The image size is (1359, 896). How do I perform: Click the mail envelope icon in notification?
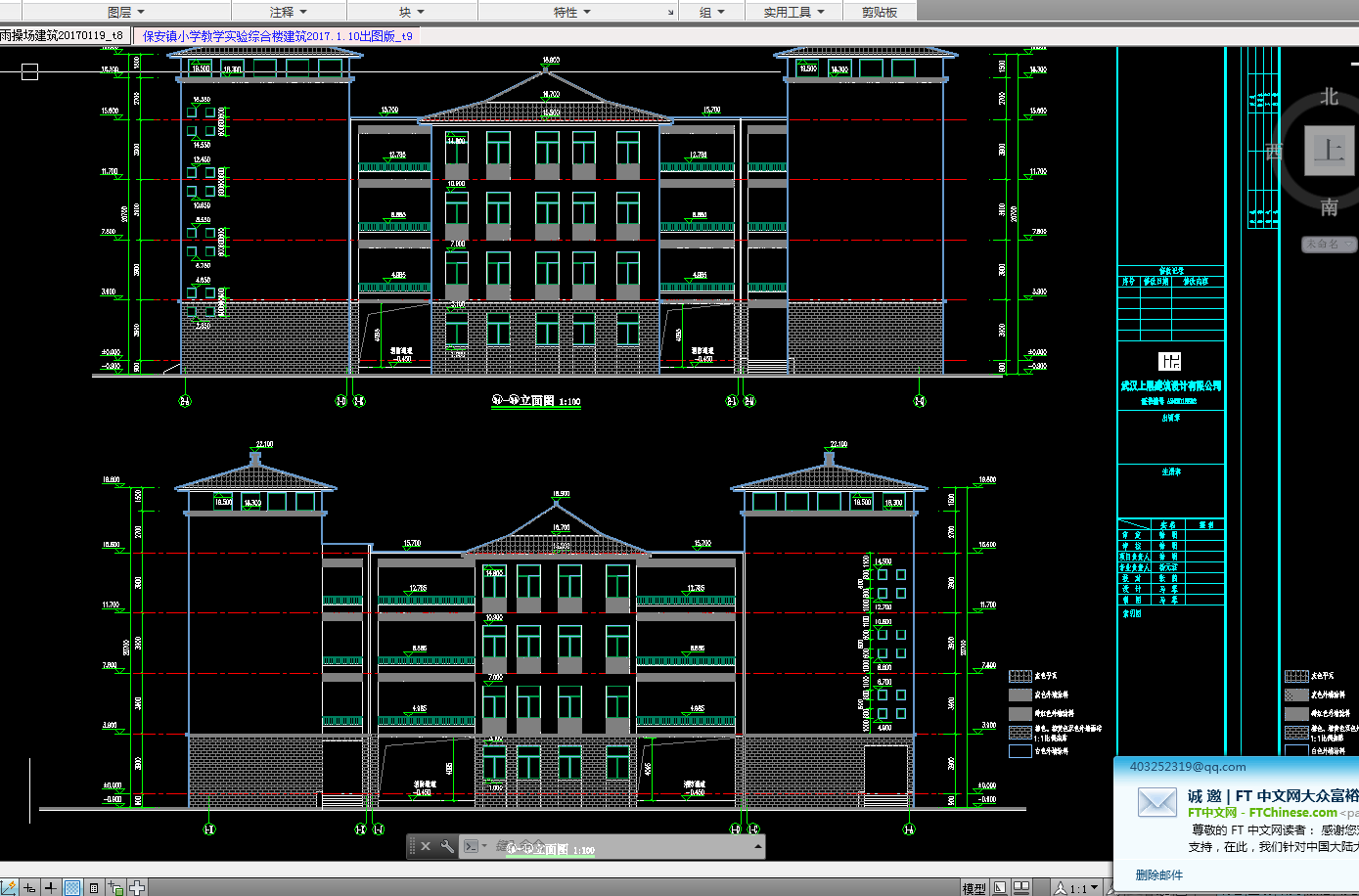pos(1156,803)
